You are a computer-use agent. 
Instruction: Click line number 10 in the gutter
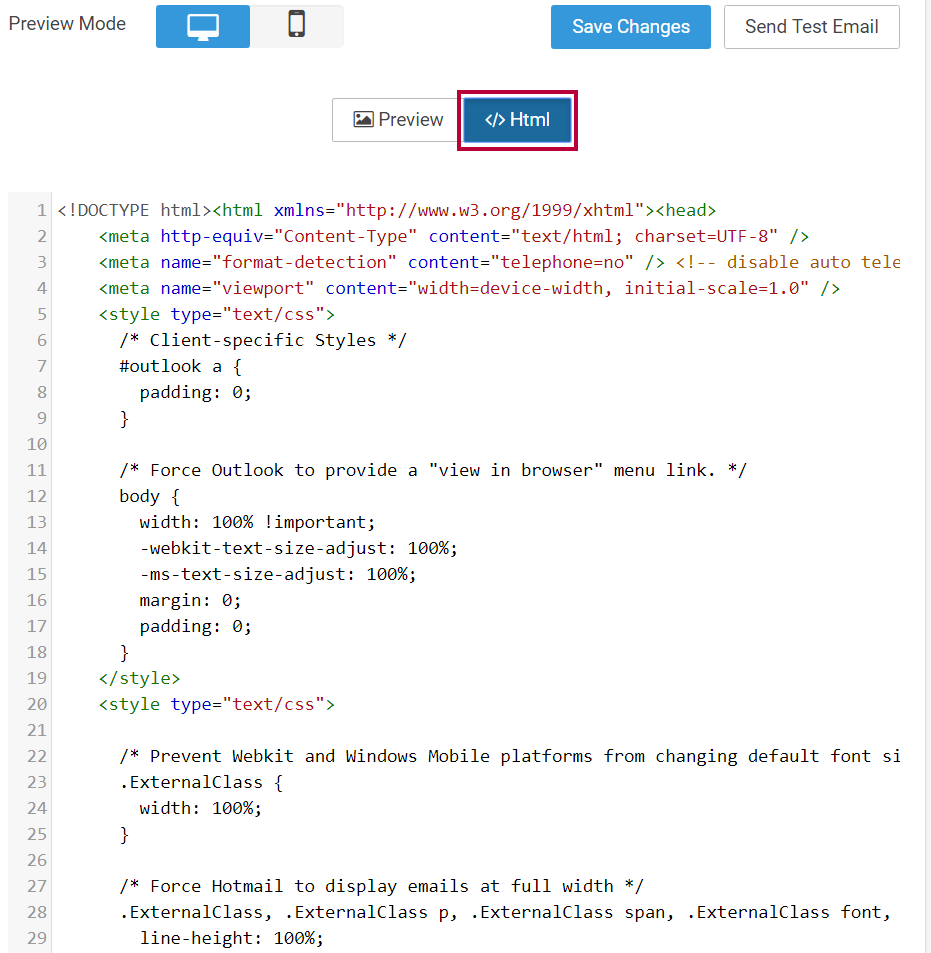point(37,444)
